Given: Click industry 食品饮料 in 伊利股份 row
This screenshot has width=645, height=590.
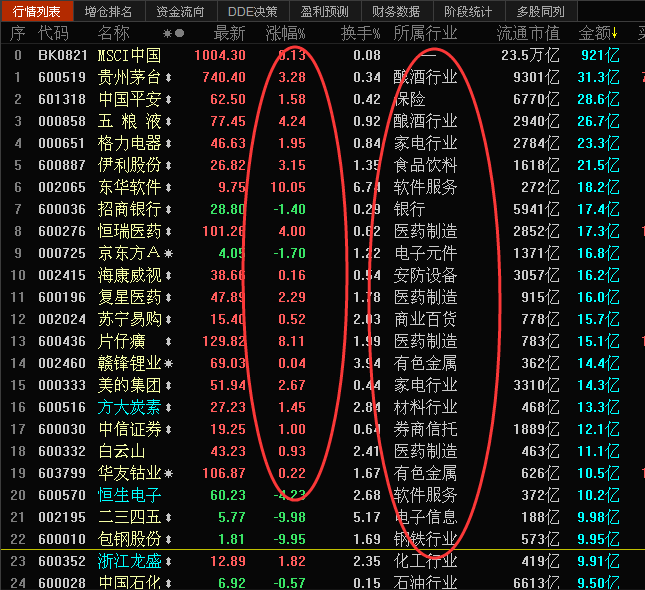Looking at the screenshot, I should pyautogui.click(x=425, y=165).
